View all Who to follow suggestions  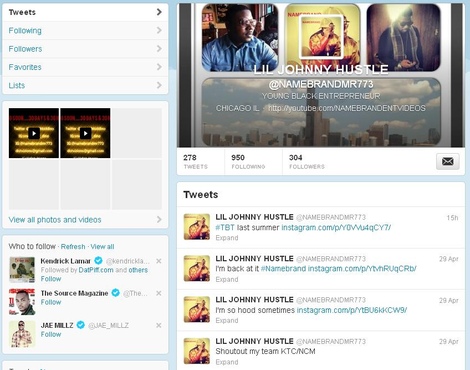102,247
